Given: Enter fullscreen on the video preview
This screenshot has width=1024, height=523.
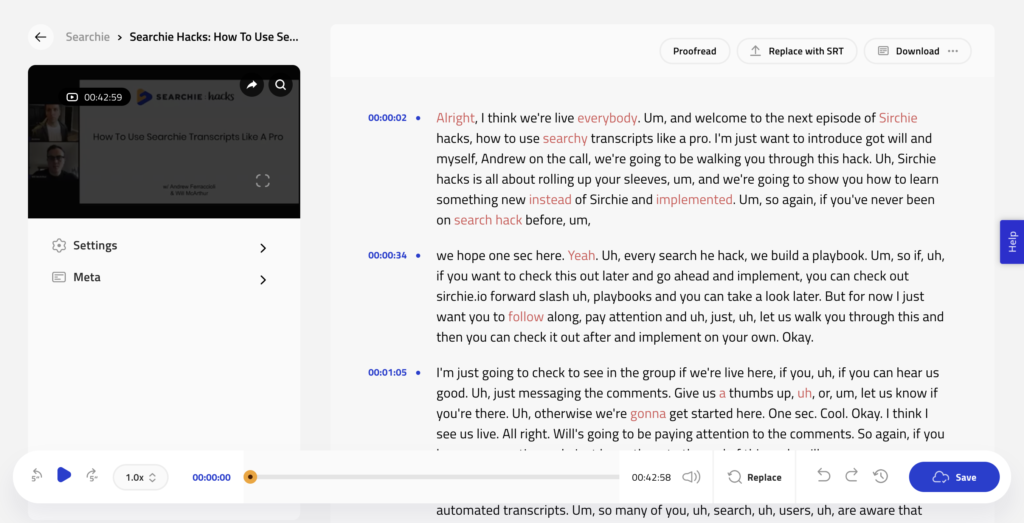Looking at the screenshot, I should pos(263,181).
